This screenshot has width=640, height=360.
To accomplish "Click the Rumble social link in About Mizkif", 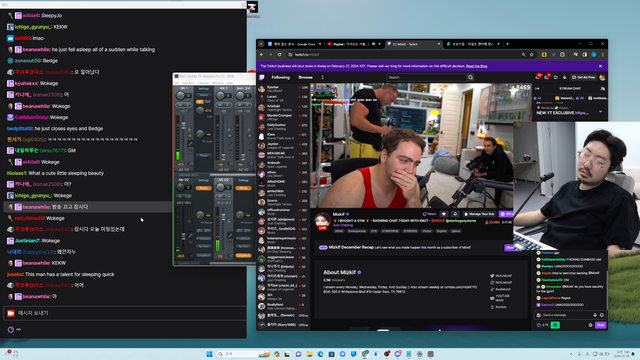I will (x=499, y=307).
